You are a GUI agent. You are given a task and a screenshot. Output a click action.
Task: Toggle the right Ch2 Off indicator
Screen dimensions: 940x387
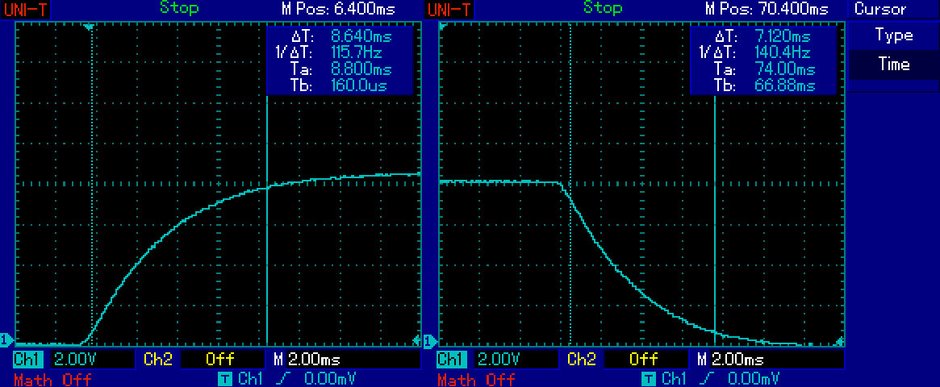(644, 359)
